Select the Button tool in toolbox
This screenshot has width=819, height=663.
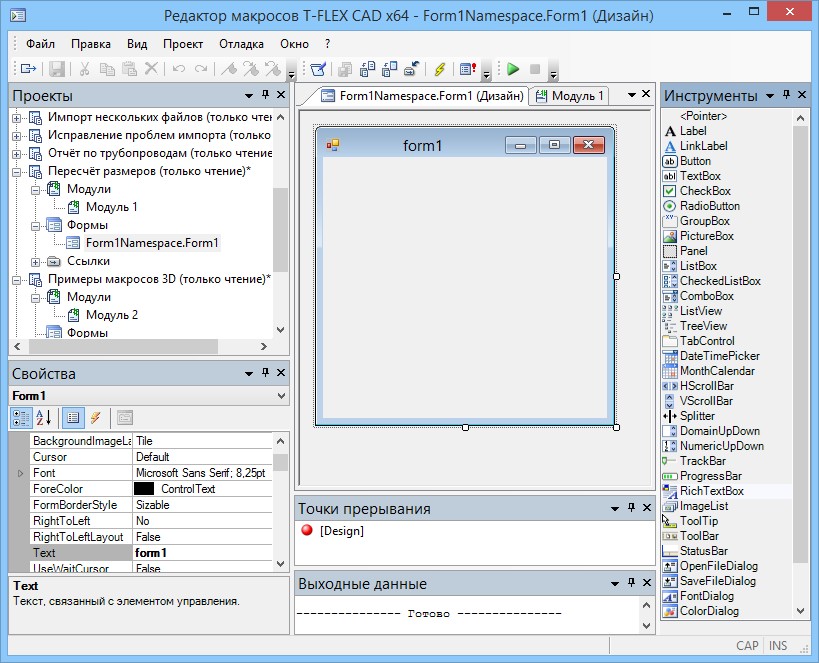[x=695, y=161]
